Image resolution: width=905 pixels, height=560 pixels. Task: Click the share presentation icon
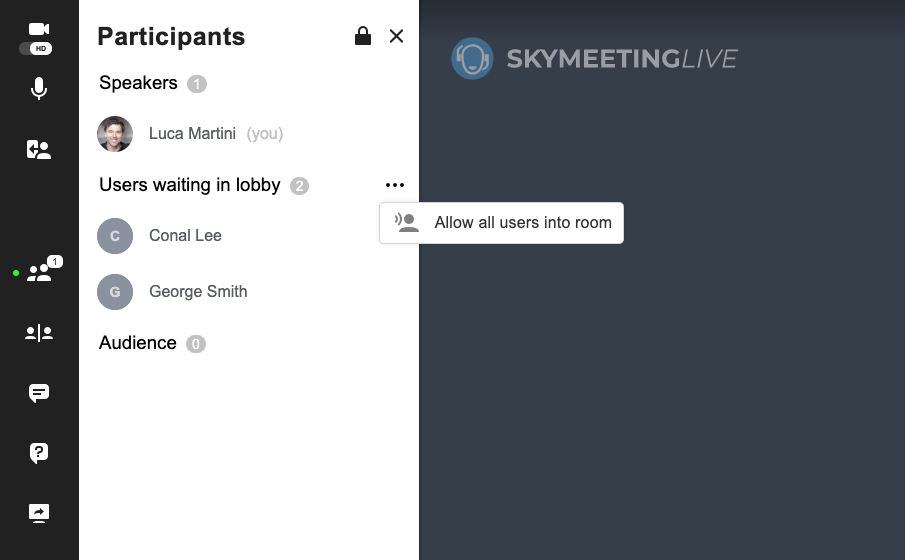(39, 513)
